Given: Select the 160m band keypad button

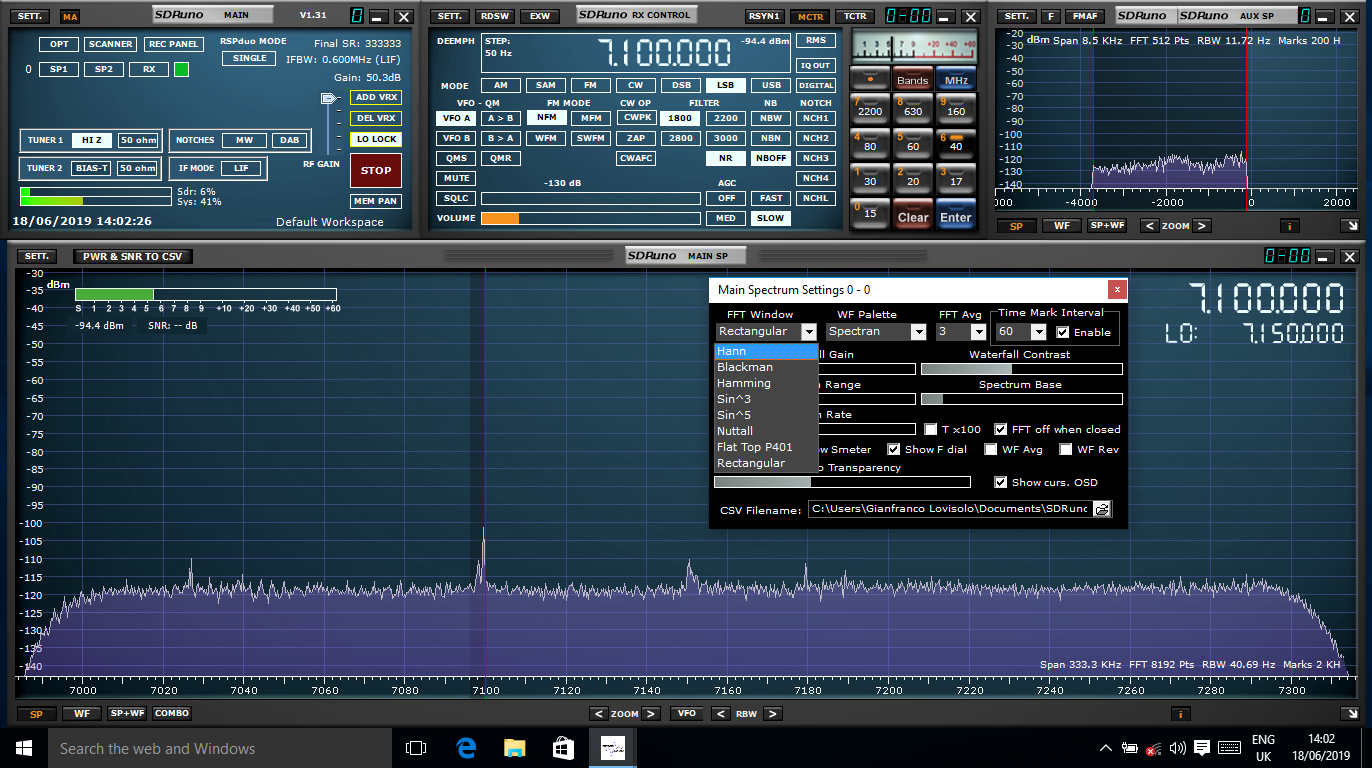Looking at the screenshot, I should [x=955, y=107].
